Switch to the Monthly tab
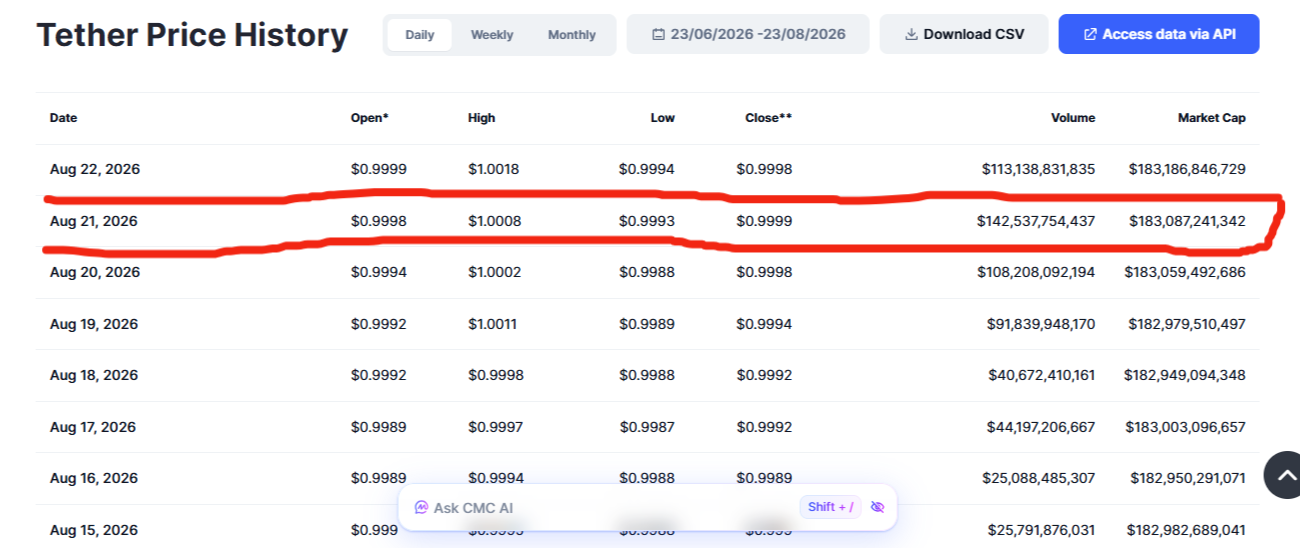The image size is (1300, 548). [x=572, y=35]
